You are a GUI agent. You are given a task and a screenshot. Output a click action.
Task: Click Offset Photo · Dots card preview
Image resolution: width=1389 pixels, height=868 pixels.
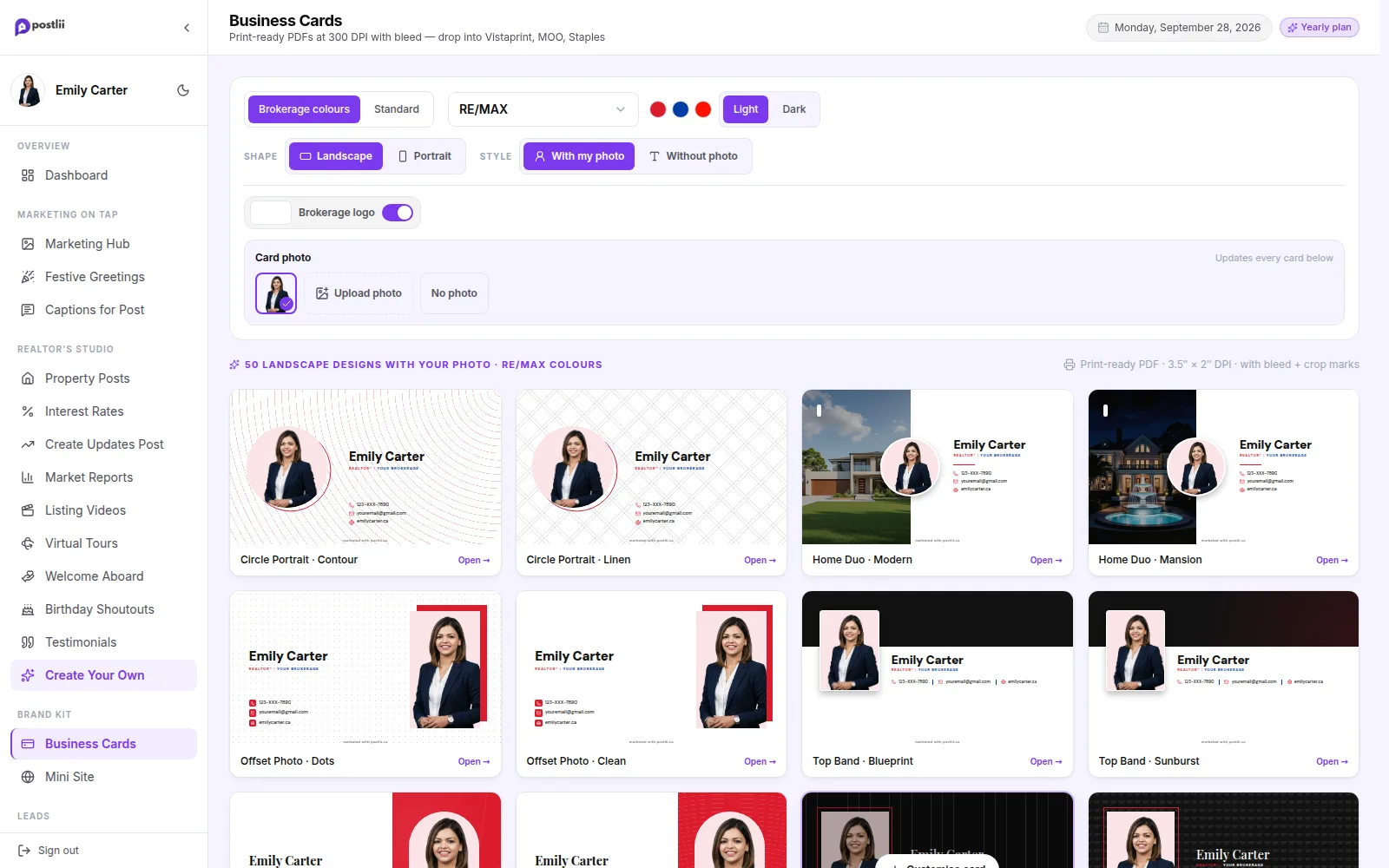pyautogui.click(x=365, y=668)
